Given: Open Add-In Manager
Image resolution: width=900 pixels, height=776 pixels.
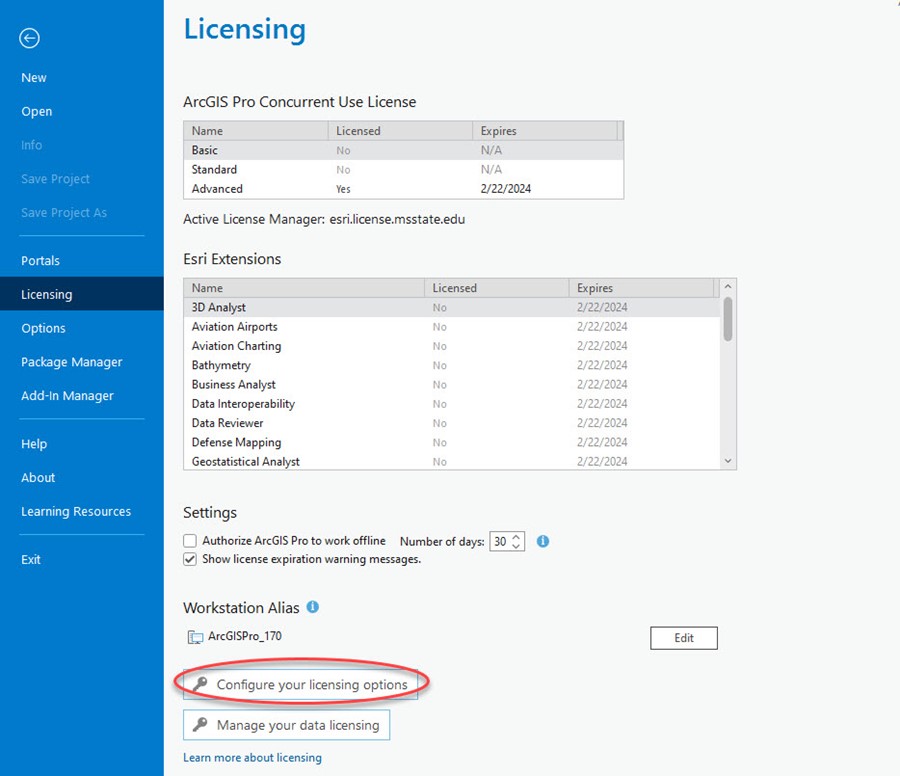Looking at the screenshot, I should coord(67,396).
